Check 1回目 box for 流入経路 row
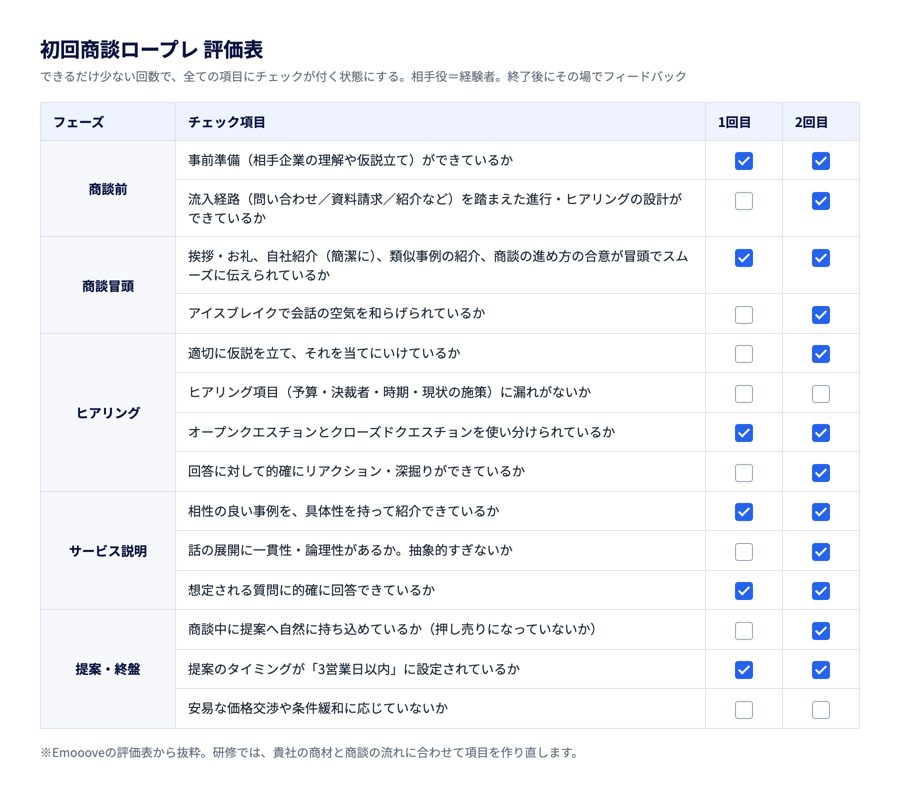The height and width of the screenshot is (794, 900). coord(743,201)
